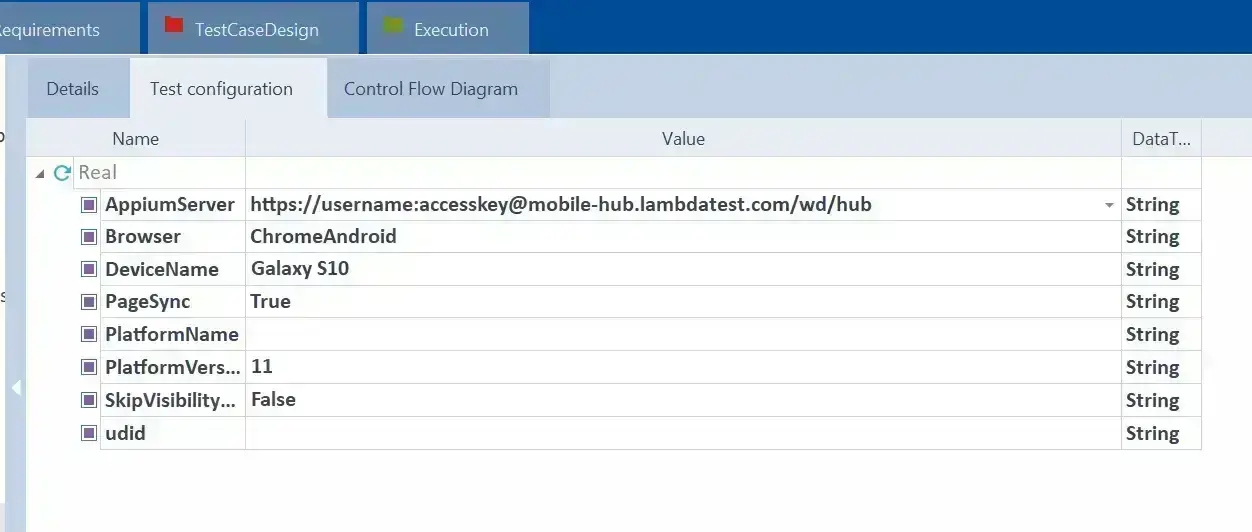The image size is (1252, 532).
Task: Click the PlatformName parameter icon
Action: point(89,335)
